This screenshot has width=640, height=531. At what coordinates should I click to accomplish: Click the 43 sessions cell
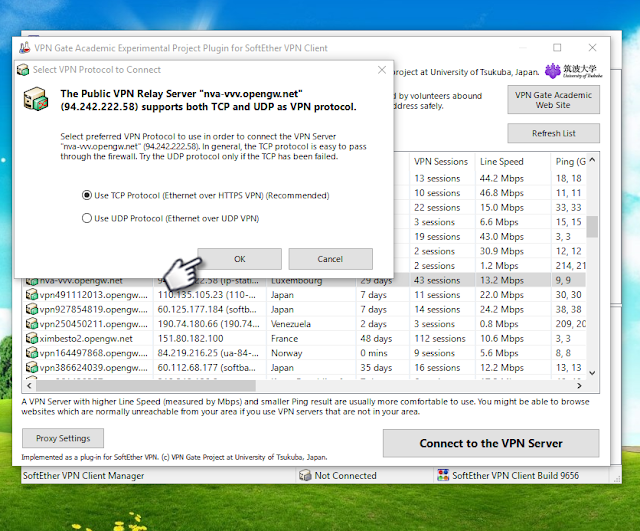[437, 280]
